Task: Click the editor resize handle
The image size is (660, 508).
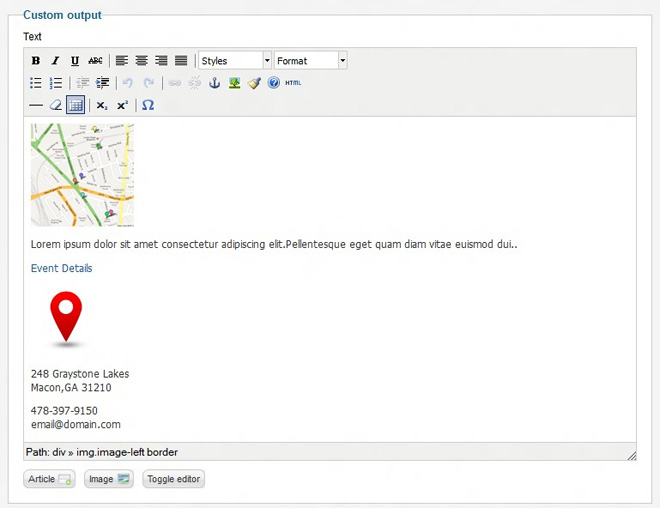Action: [631, 455]
